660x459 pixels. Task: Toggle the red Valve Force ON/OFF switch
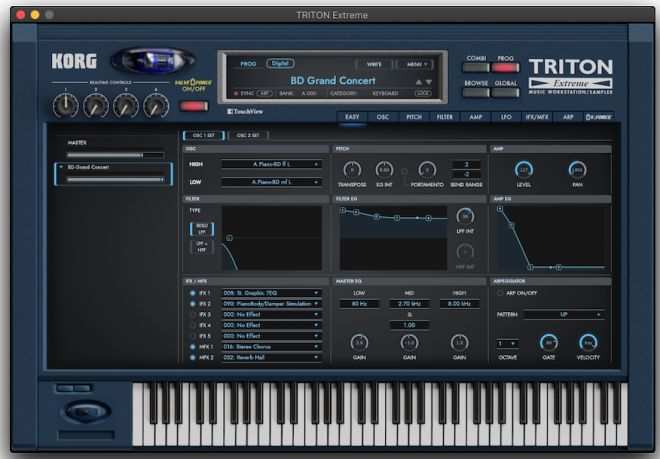pos(194,105)
